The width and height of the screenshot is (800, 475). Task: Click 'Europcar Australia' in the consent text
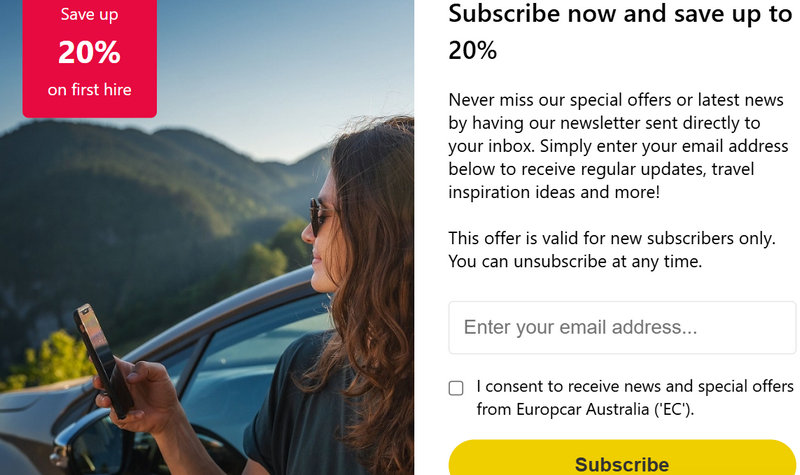click(583, 410)
